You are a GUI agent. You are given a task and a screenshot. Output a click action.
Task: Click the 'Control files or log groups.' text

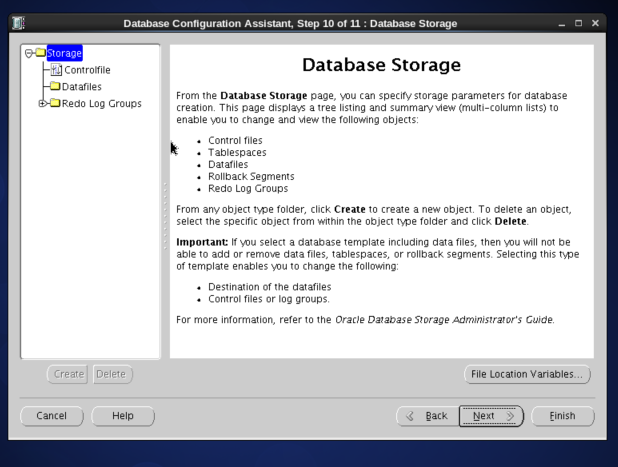pos(269,299)
